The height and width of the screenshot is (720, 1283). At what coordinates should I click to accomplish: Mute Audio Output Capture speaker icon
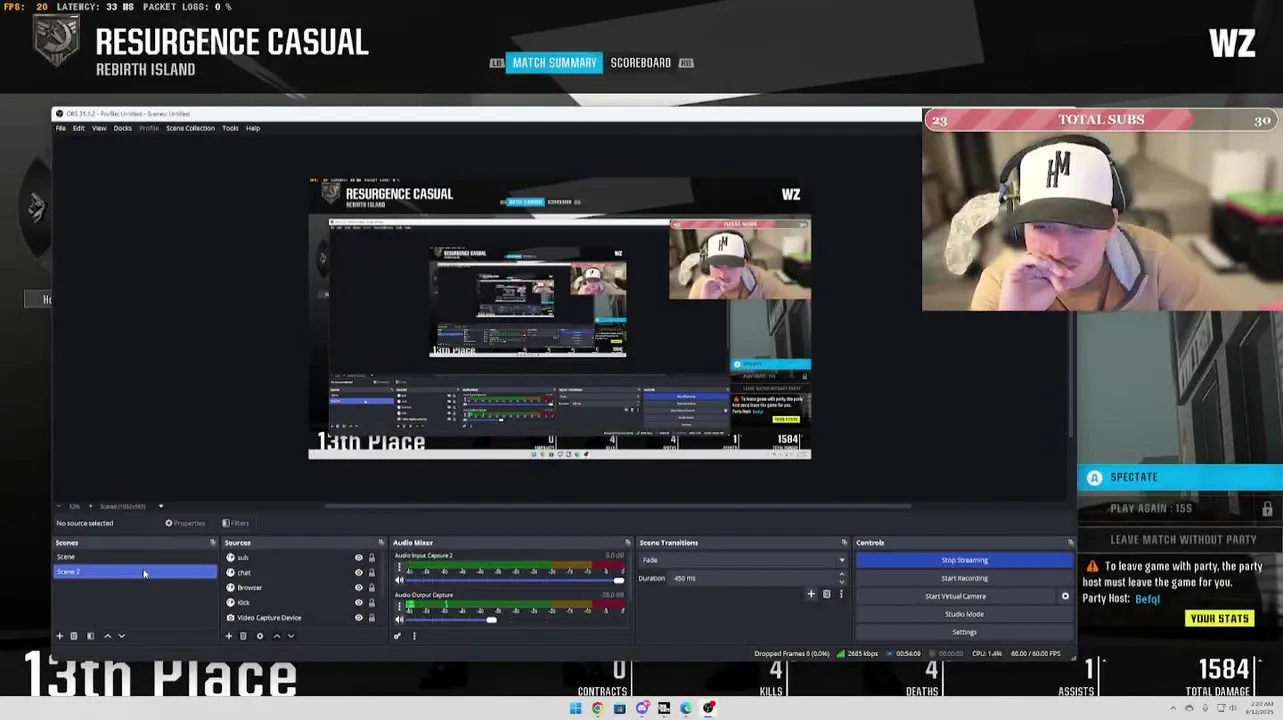pyautogui.click(x=400, y=620)
